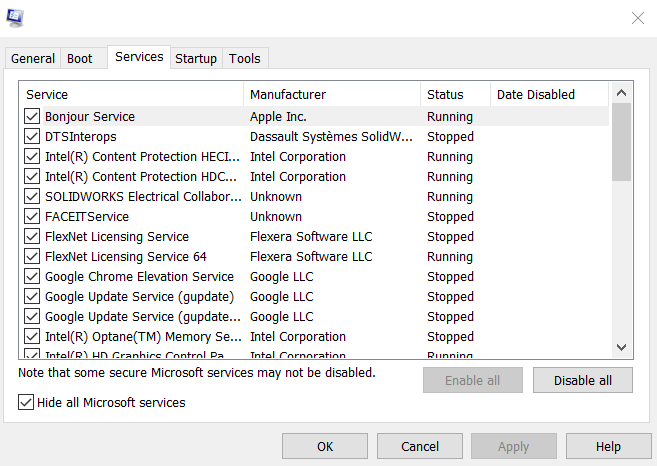This screenshot has height=466, width=657.
Task: Select the Bonjour Service row text
Action: 90,116
